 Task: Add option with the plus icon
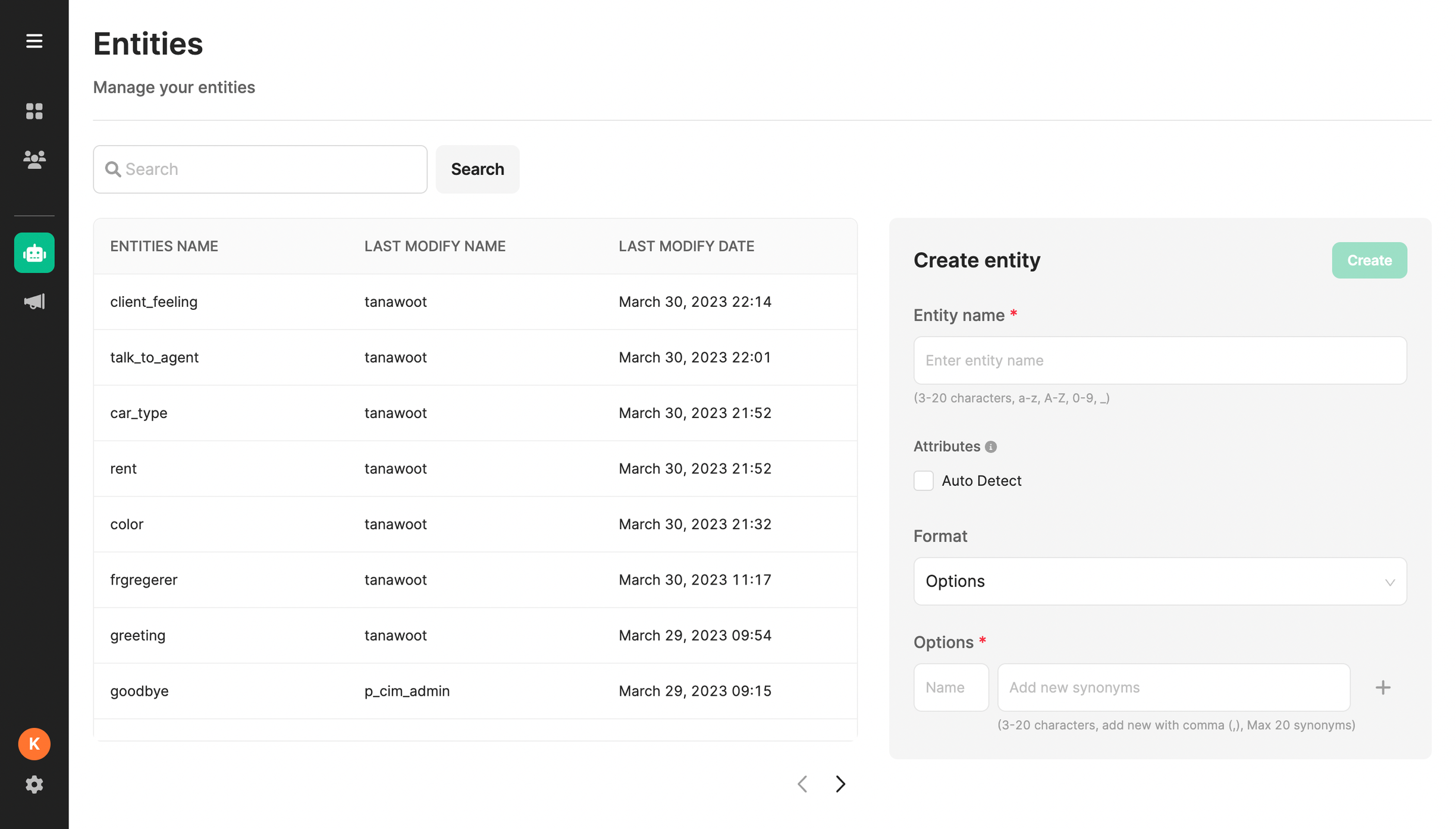[1383, 687]
